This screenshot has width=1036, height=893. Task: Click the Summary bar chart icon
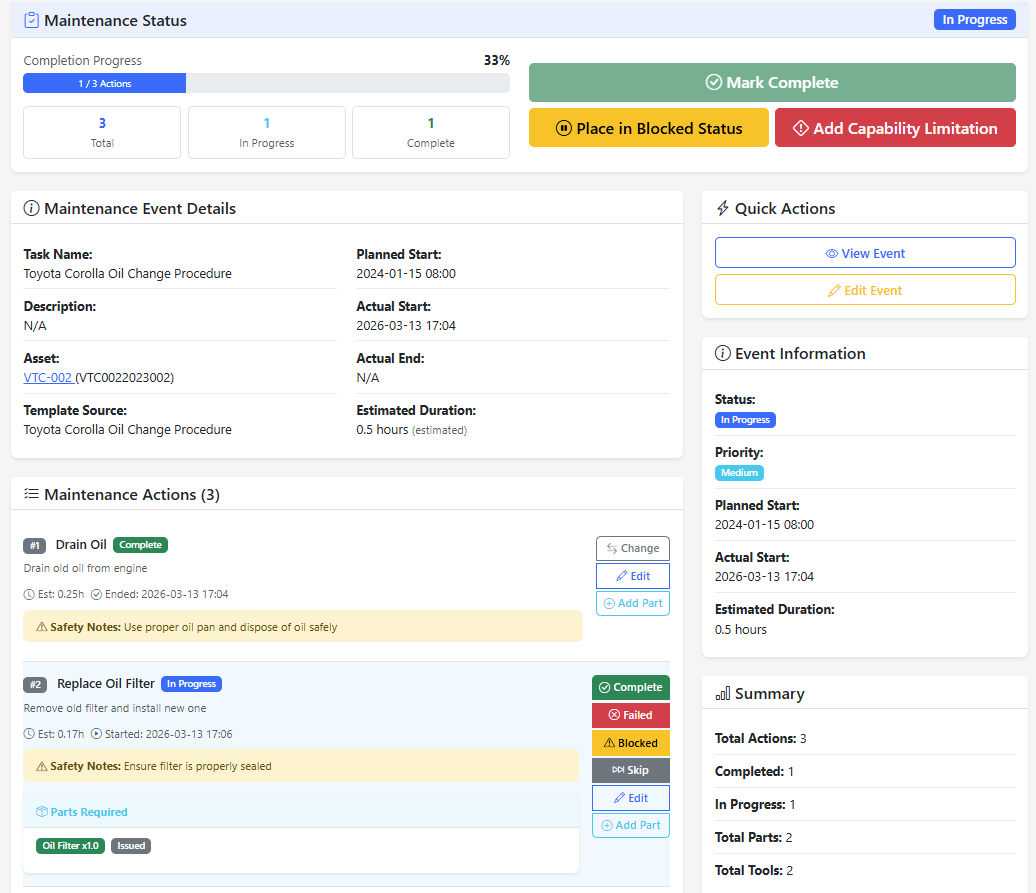click(723, 694)
